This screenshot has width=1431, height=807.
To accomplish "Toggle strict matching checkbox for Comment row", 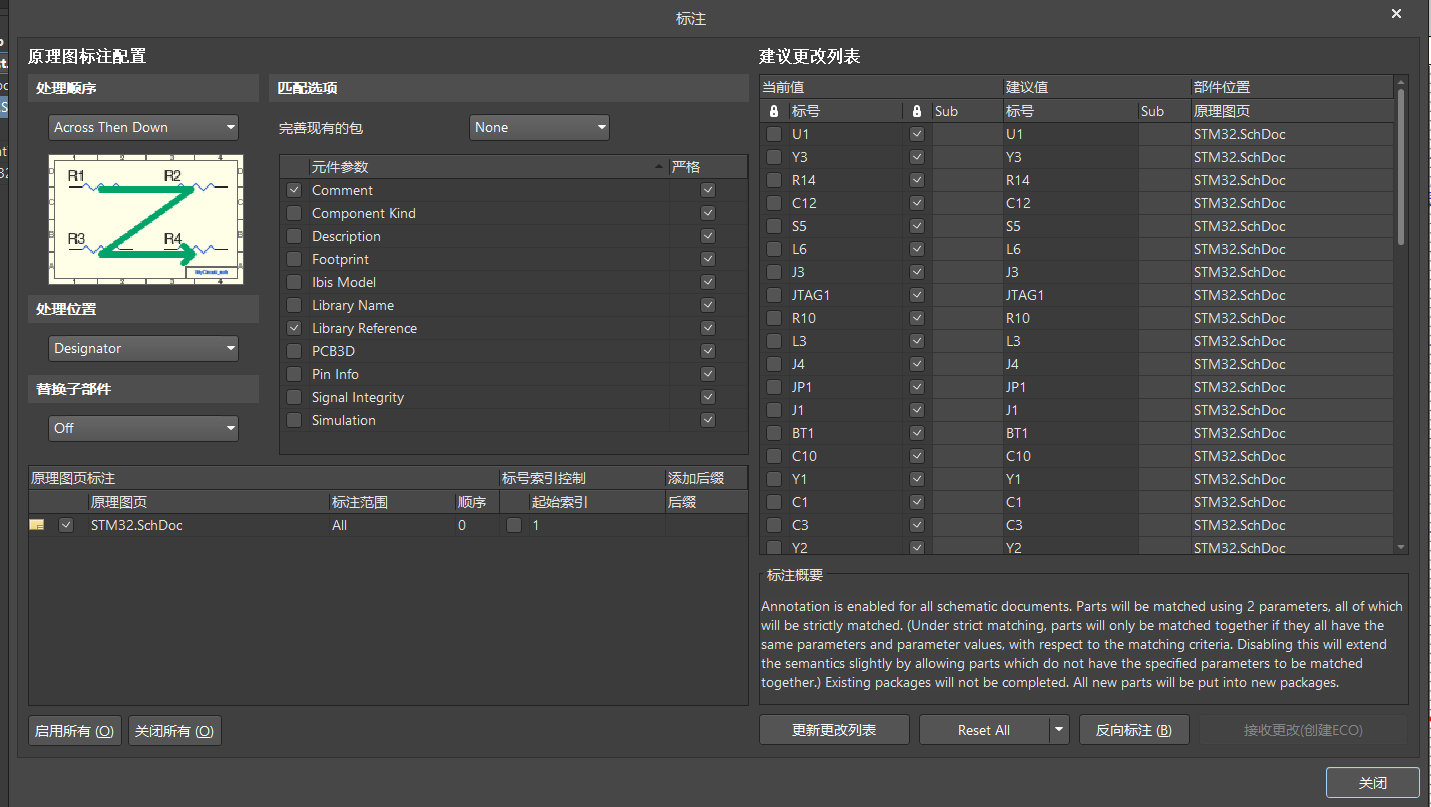I will (708, 190).
